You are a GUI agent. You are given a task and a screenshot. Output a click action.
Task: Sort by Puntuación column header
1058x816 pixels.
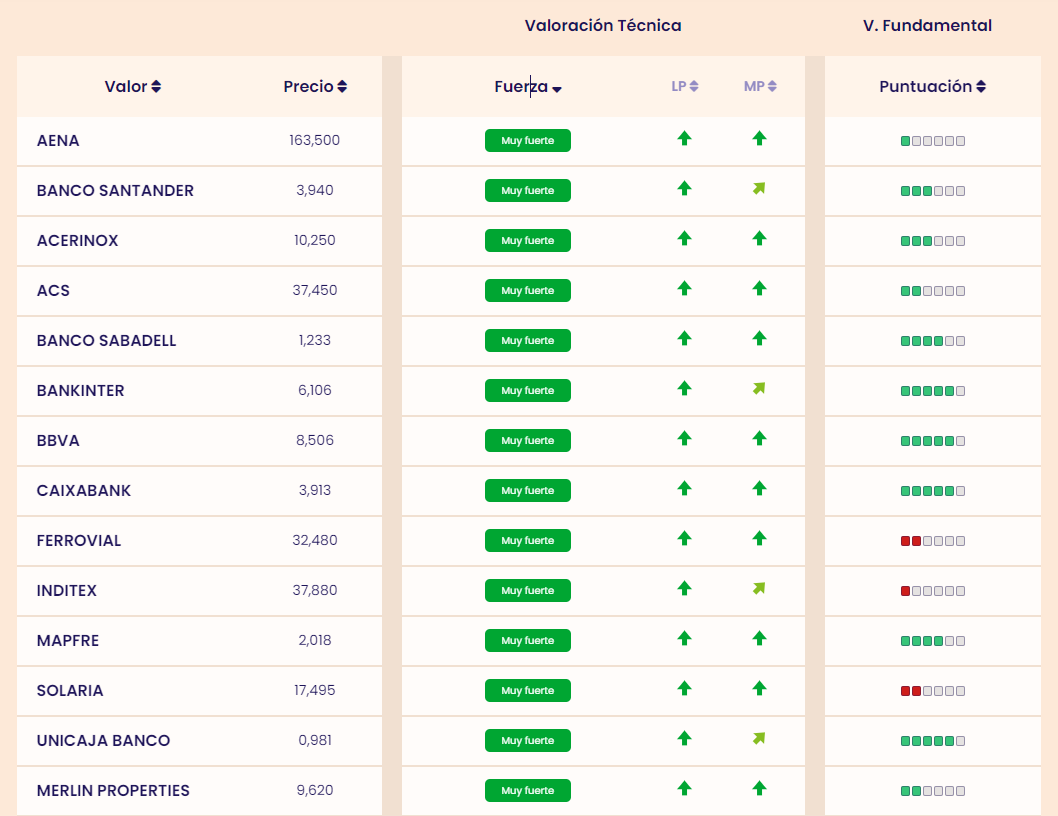[x=932, y=86]
